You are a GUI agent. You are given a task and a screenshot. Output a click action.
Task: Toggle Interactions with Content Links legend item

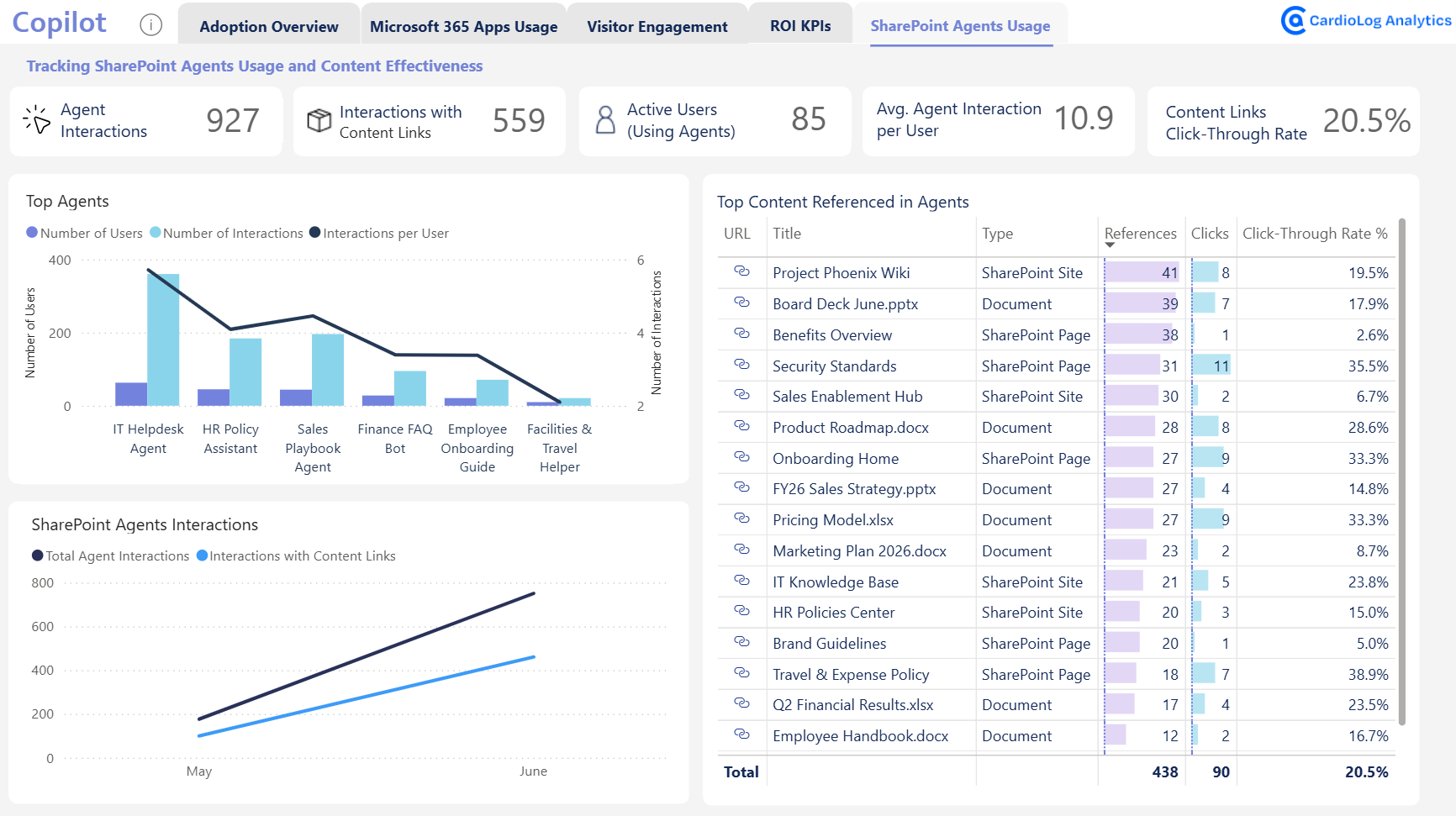coord(296,555)
